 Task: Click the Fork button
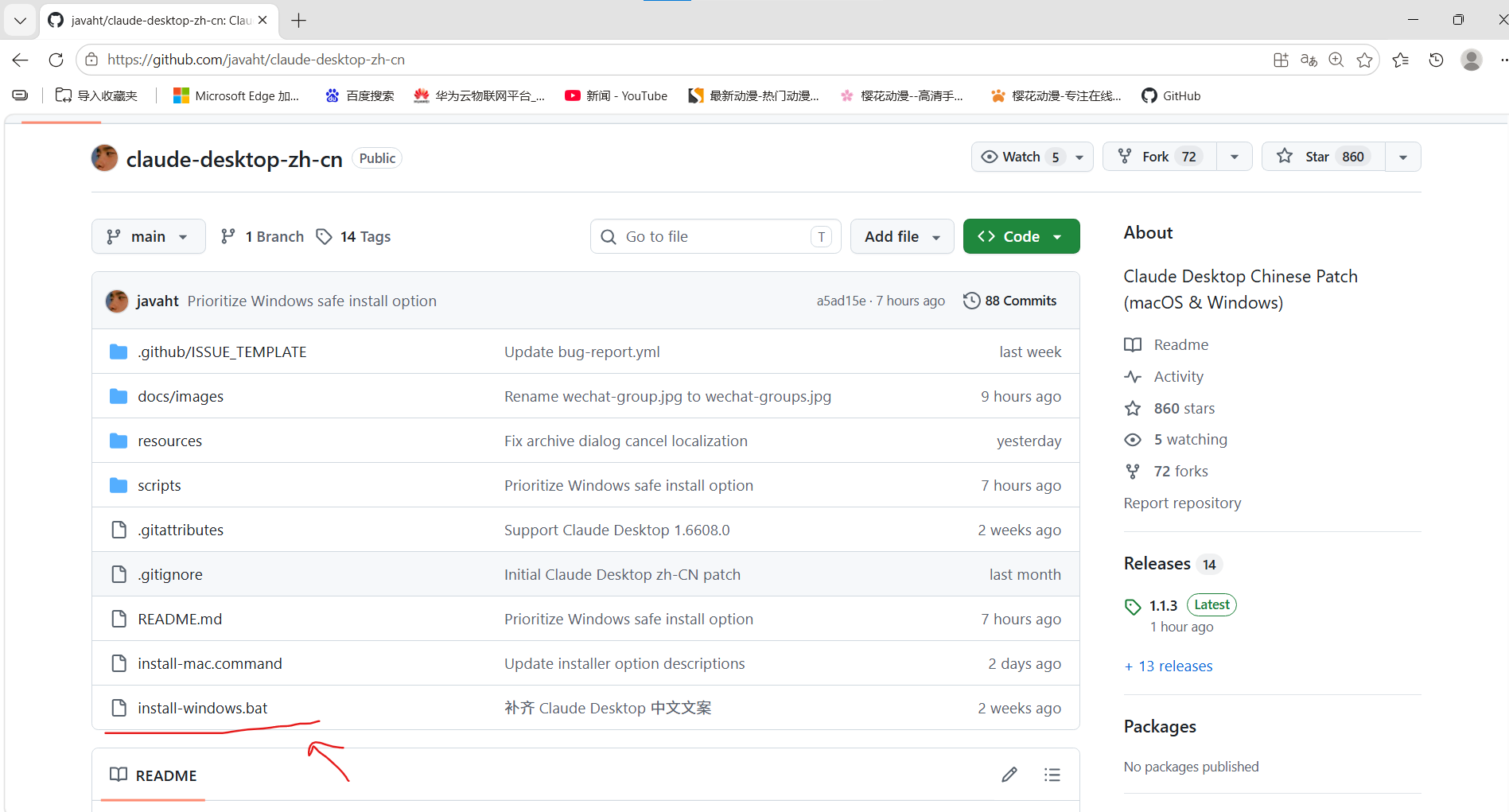point(1160,157)
